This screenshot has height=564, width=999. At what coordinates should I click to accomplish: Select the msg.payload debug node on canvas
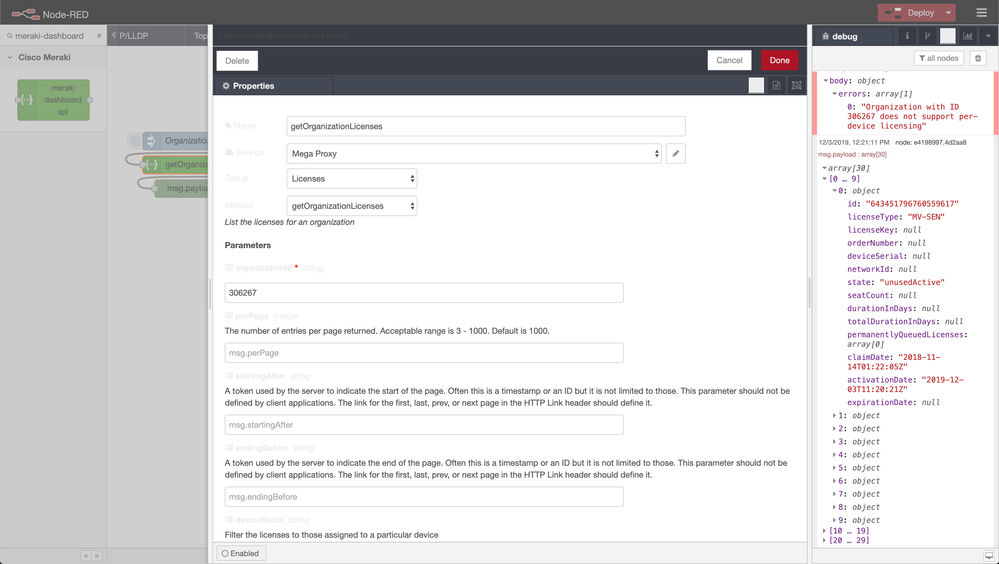click(182, 189)
